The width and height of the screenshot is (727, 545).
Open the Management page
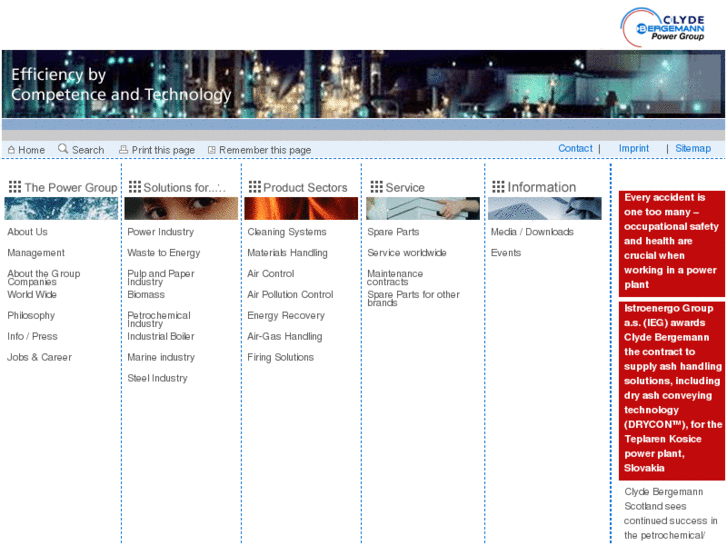coord(36,253)
